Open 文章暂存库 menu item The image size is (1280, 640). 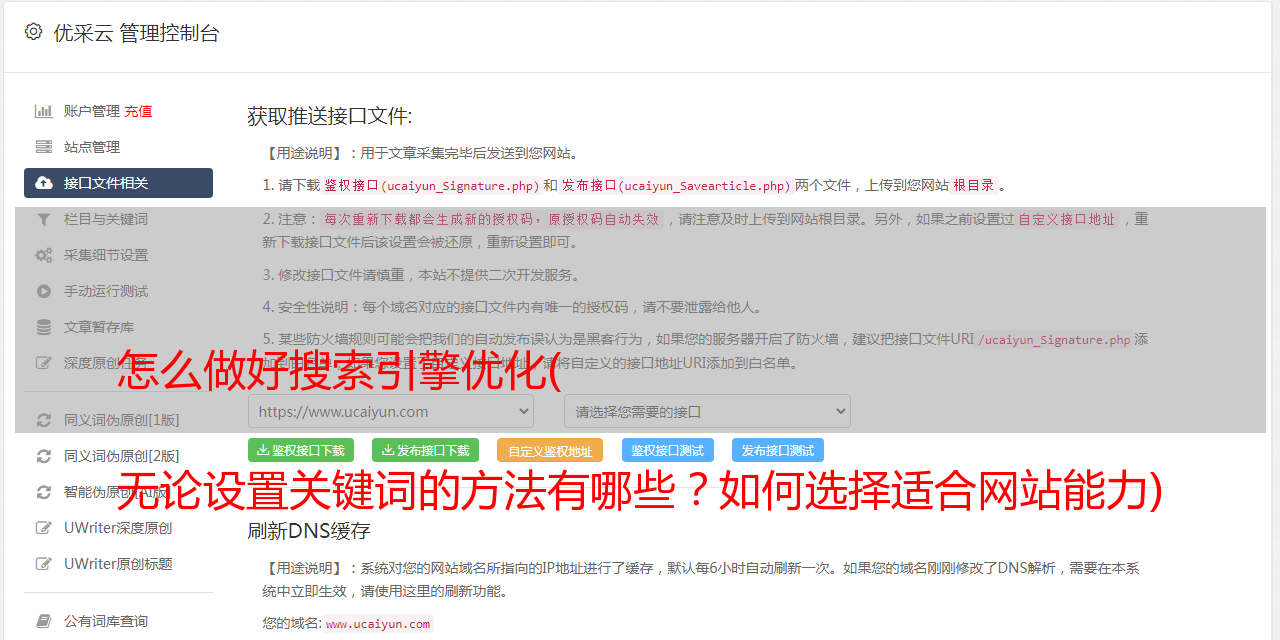point(118,327)
